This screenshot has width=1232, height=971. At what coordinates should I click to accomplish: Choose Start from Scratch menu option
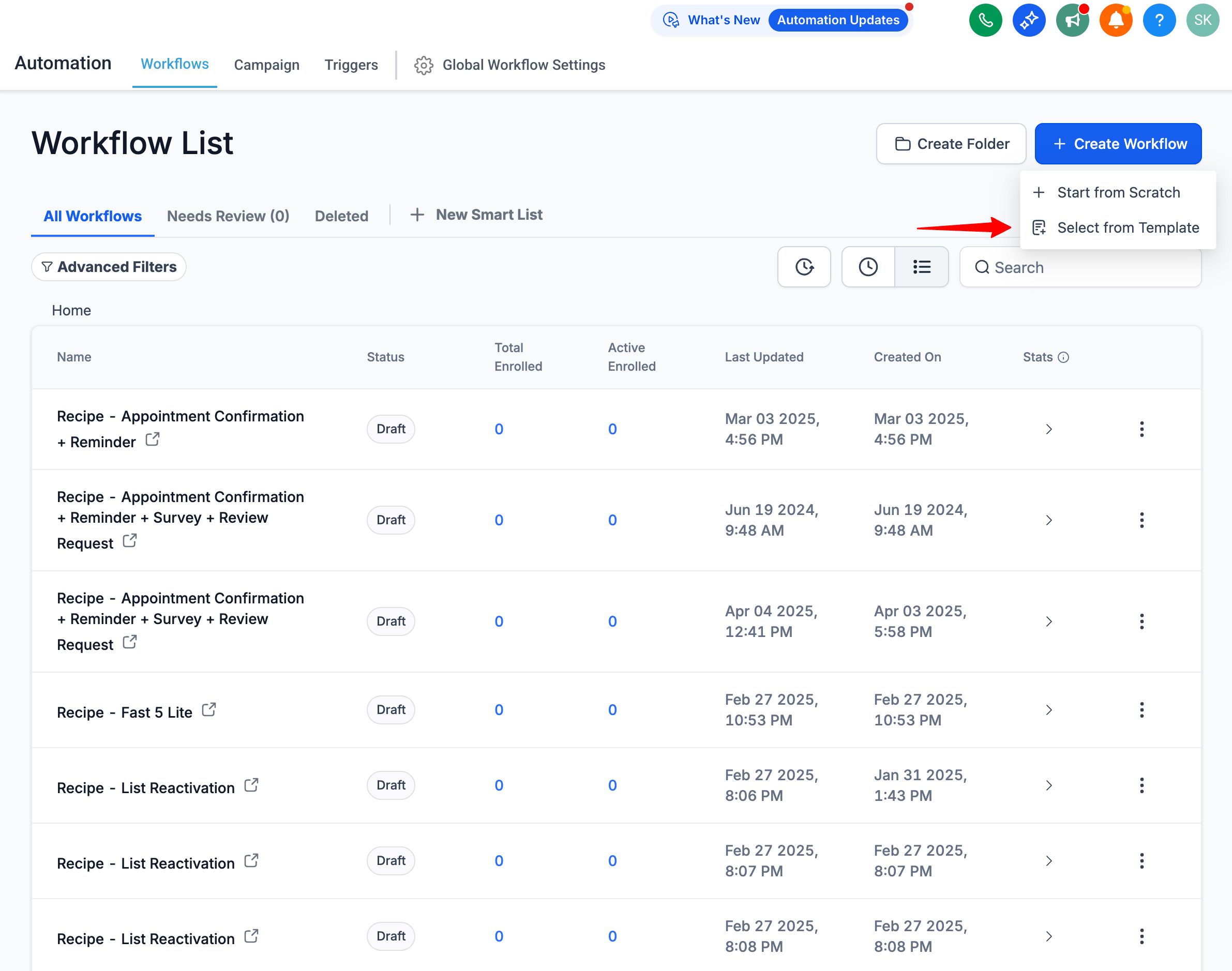point(1118,193)
